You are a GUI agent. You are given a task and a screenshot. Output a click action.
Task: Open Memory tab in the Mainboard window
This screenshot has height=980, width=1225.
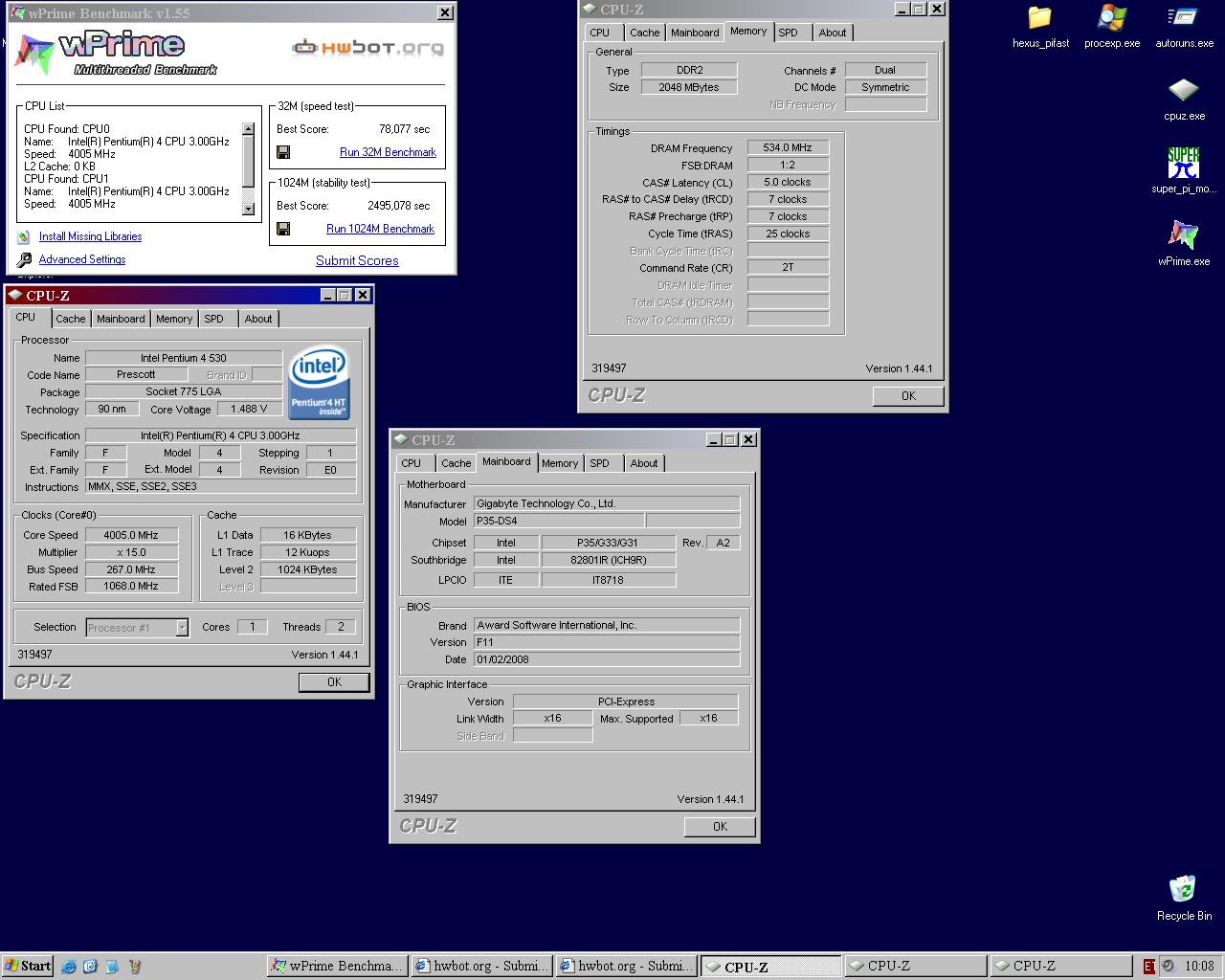560,463
